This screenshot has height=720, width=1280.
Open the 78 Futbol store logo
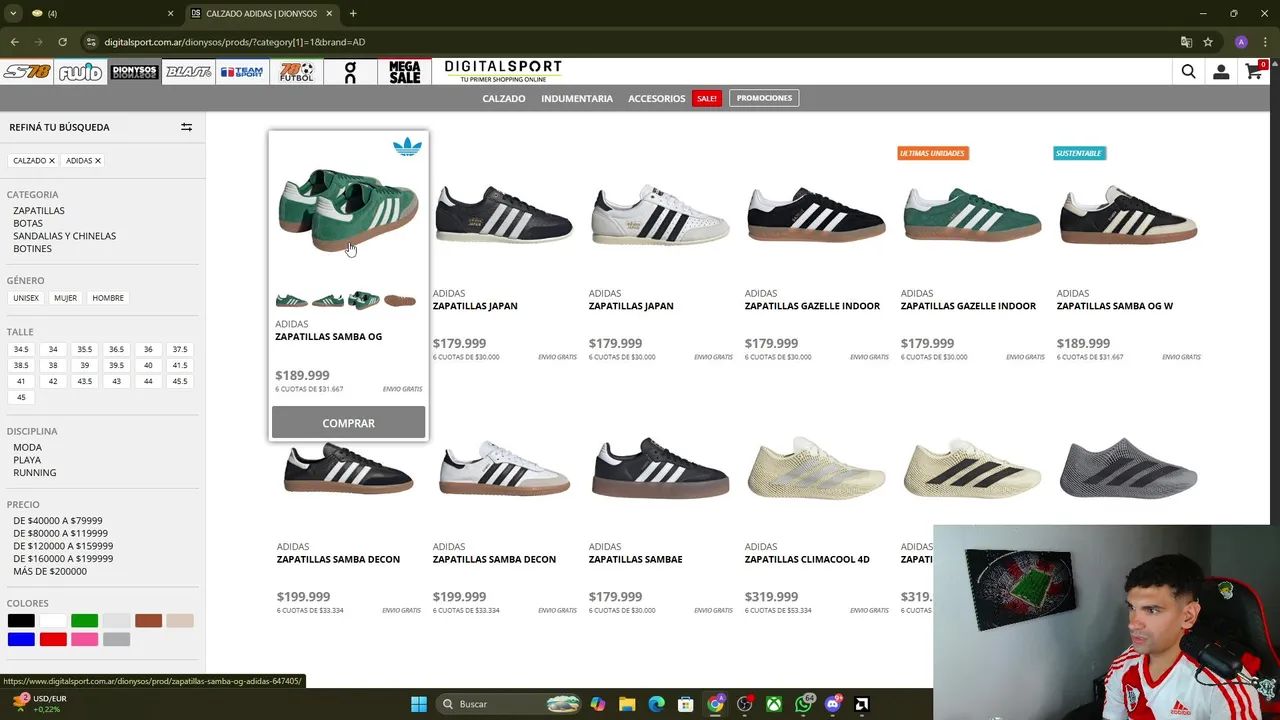click(x=296, y=72)
